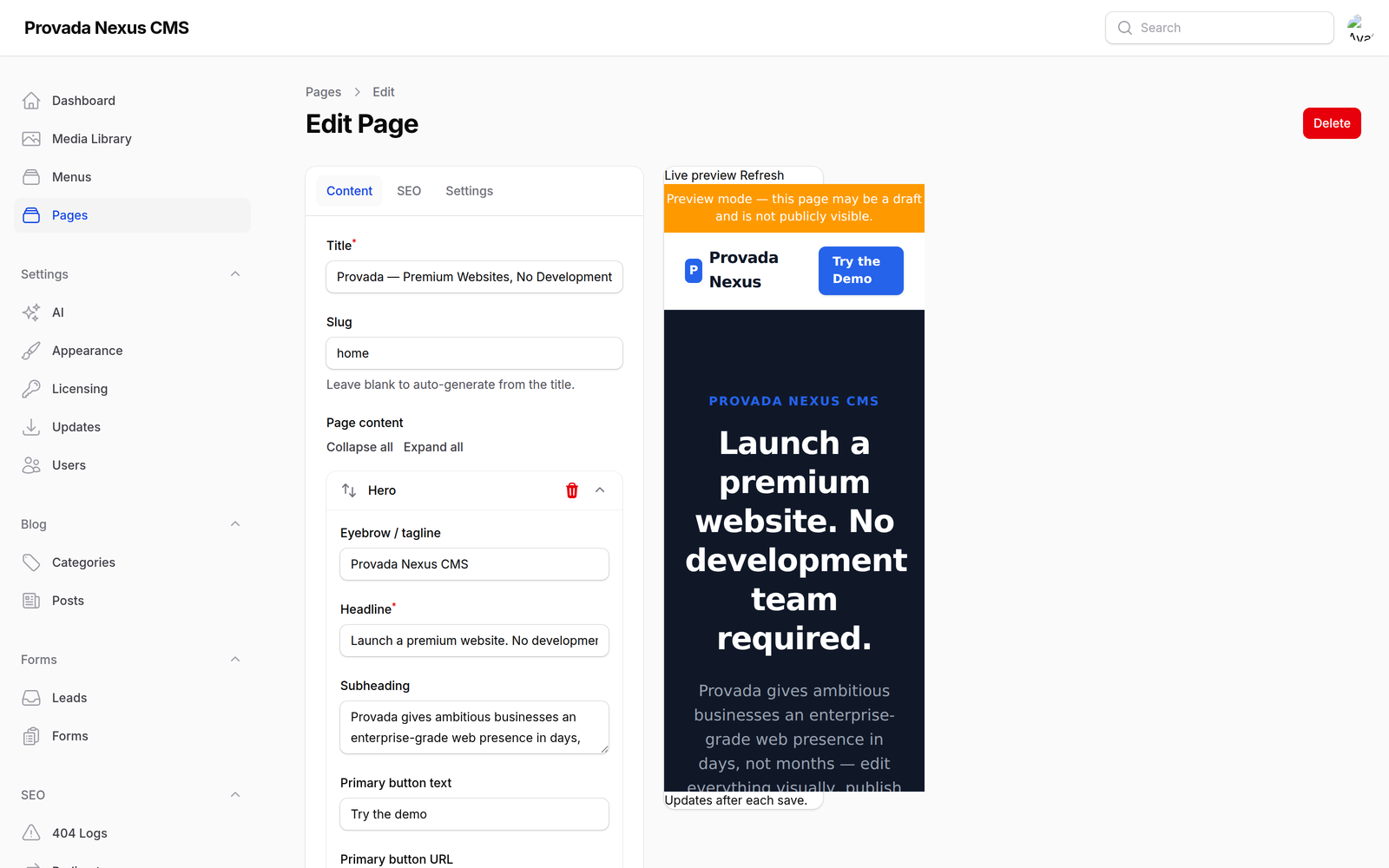Click the Leads inbox icon
This screenshot has width=1389, height=868.
click(x=31, y=698)
